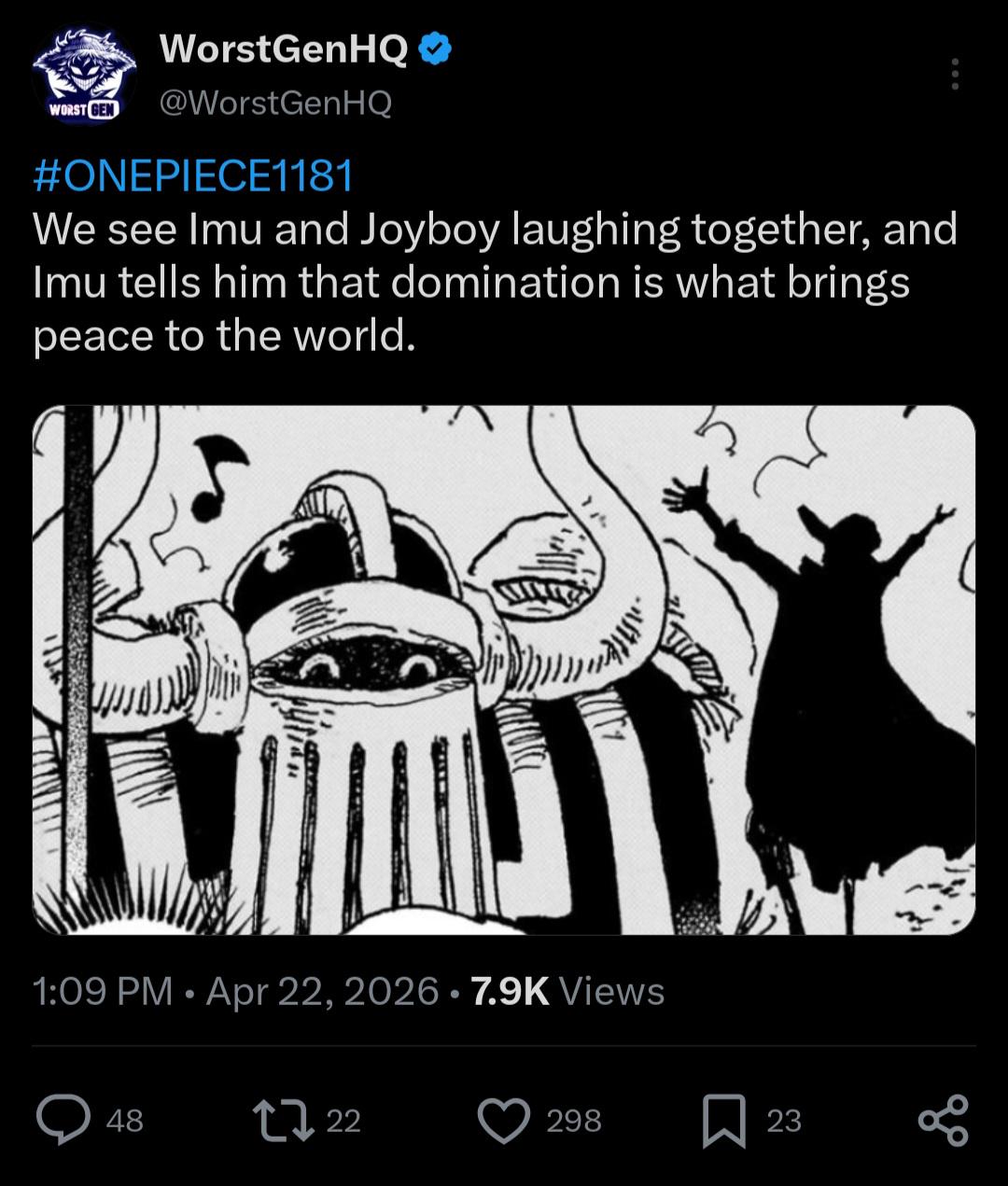
Task: Tap the reply speech bubble icon
Action: tap(63, 1120)
